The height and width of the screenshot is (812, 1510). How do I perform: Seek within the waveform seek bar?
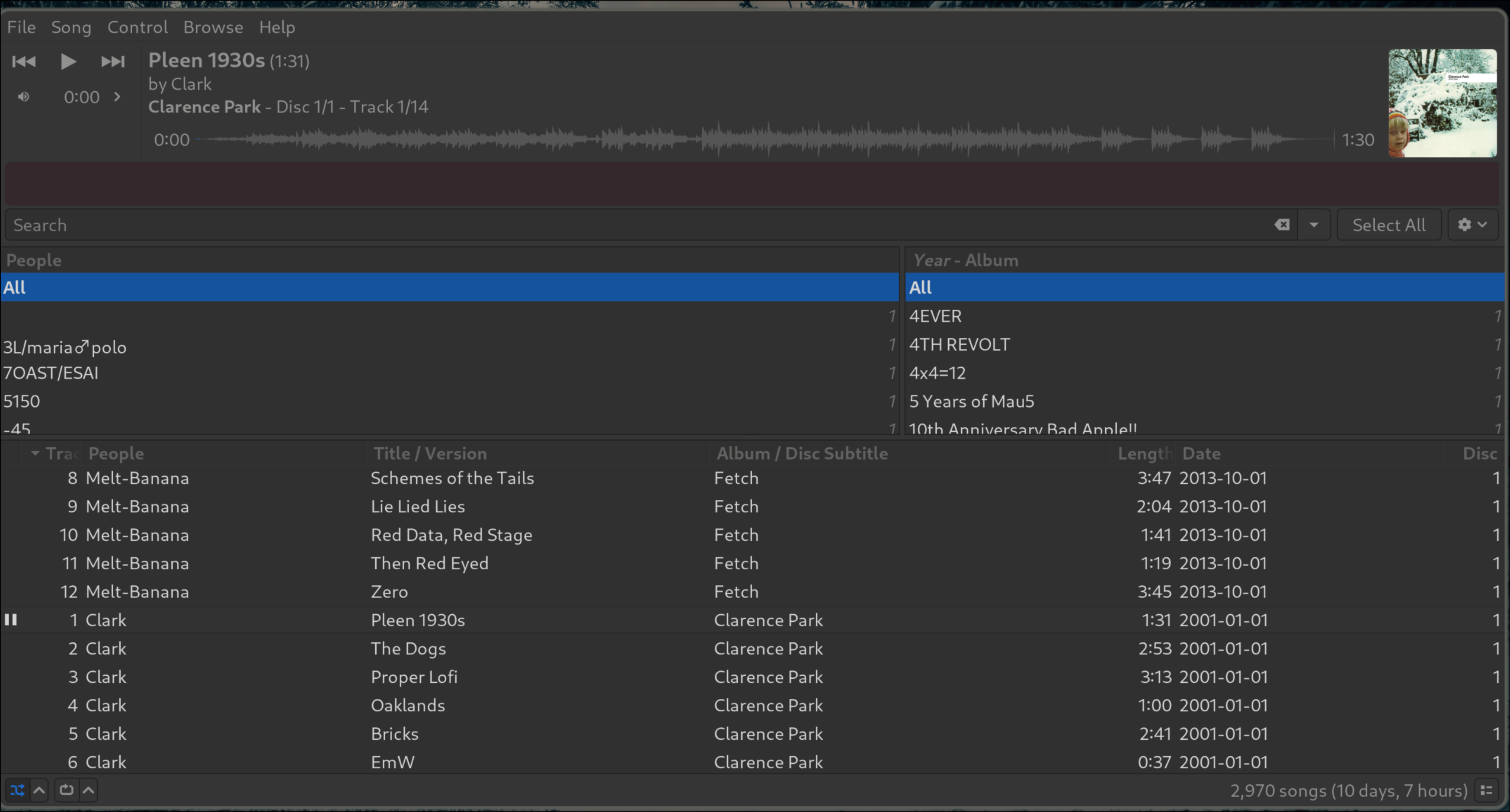[x=764, y=140]
